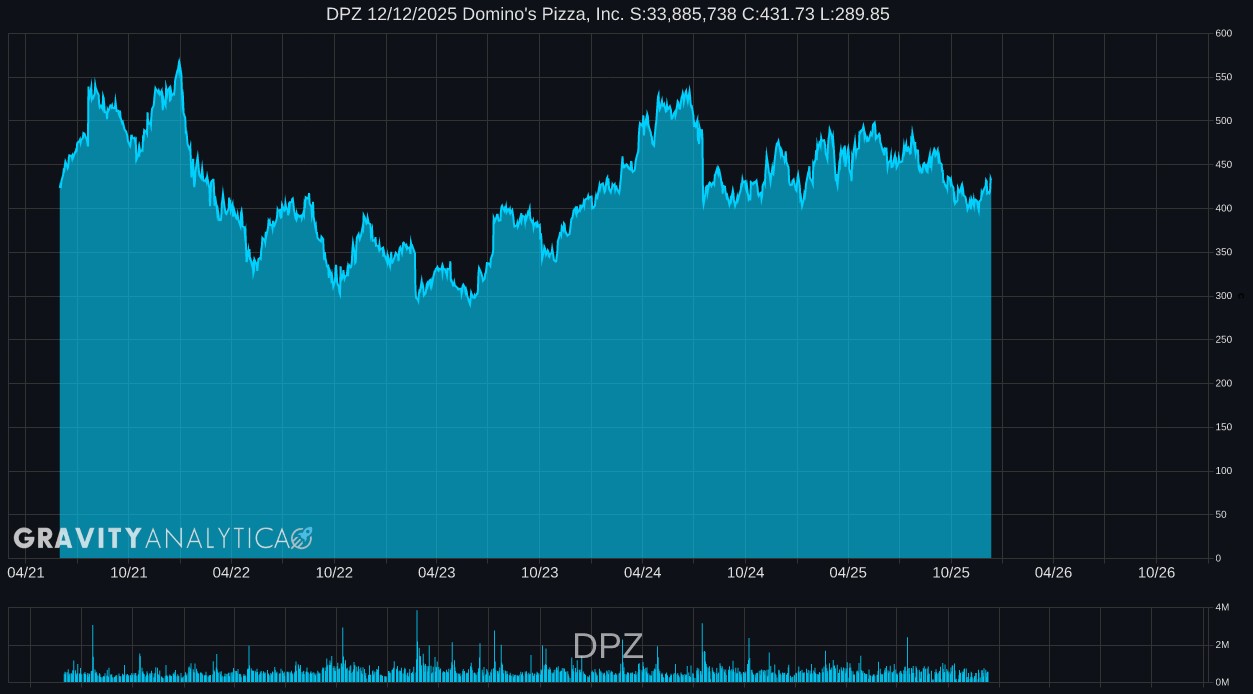Click the rocket icon in the Gravity Analytica logo
The width and height of the screenshot is (1253, 694).
click(302, 539)
